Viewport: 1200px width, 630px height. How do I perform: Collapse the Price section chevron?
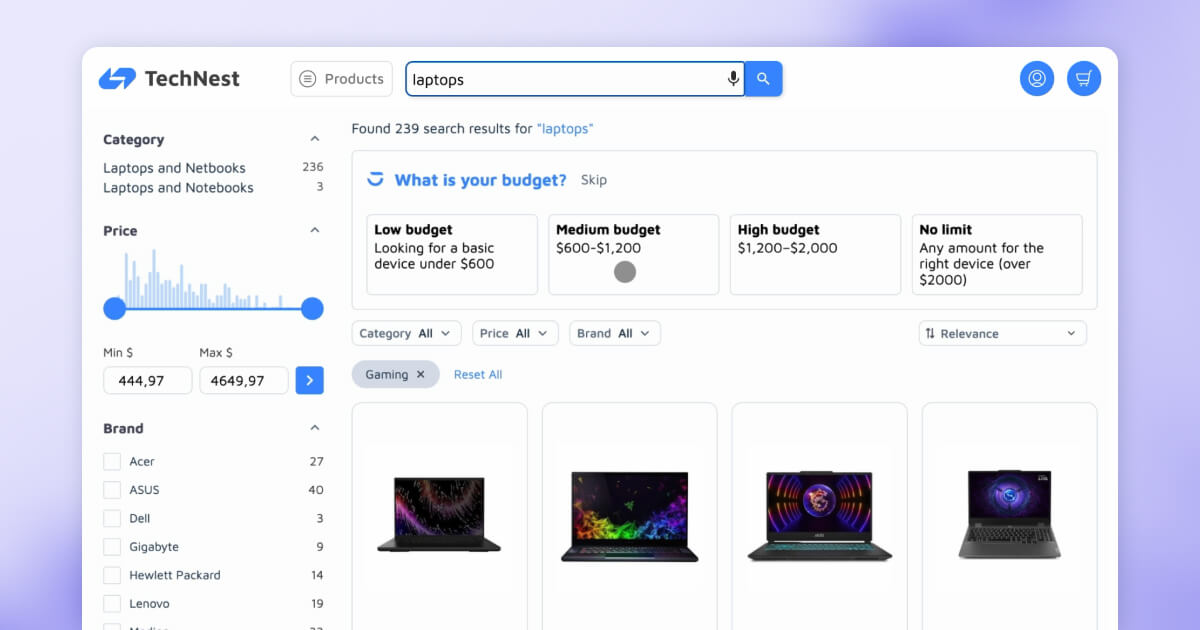[x=315, y=229]
